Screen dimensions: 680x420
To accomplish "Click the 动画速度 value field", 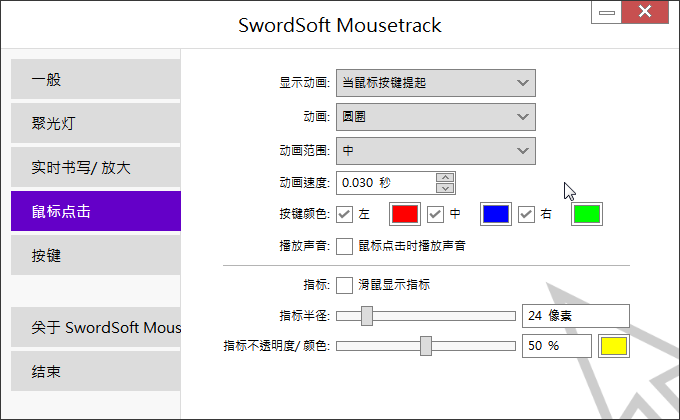I will tap(386, 183).
